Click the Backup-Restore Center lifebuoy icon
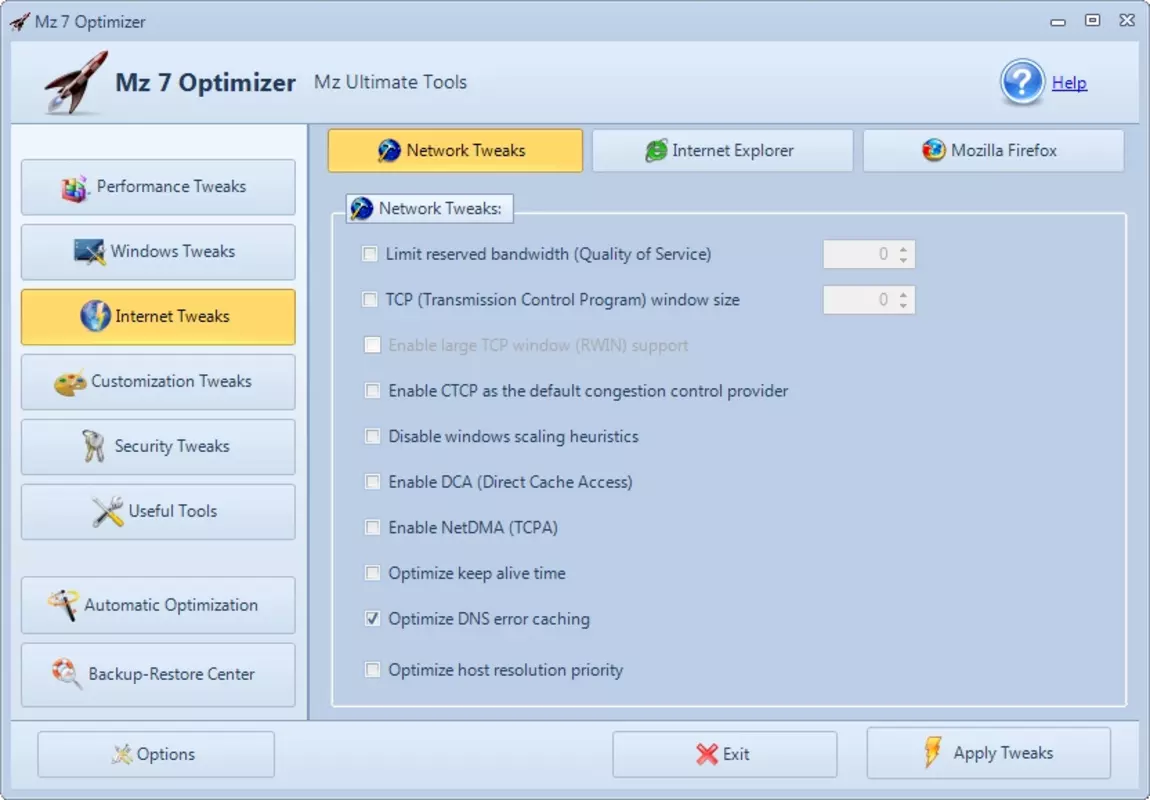 (67, 674)
